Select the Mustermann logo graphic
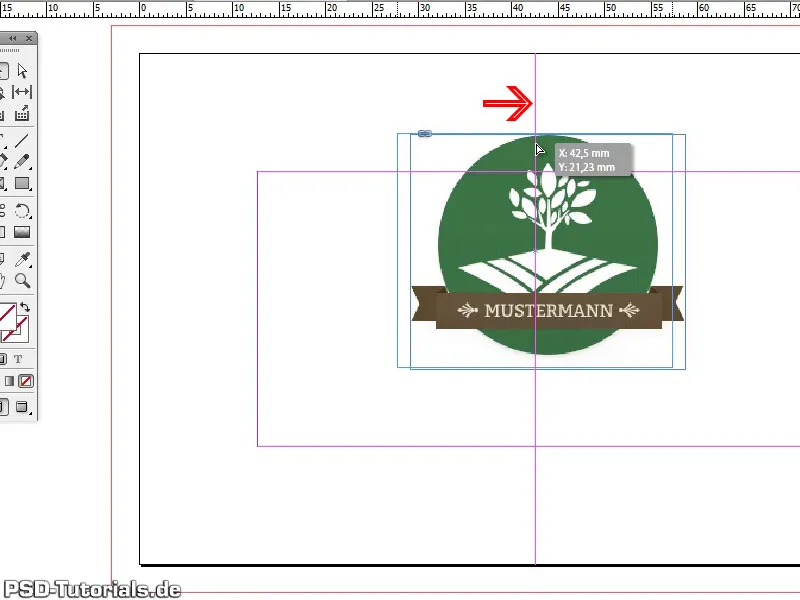The width and height of the screenshot is (800, 600). 547,250
